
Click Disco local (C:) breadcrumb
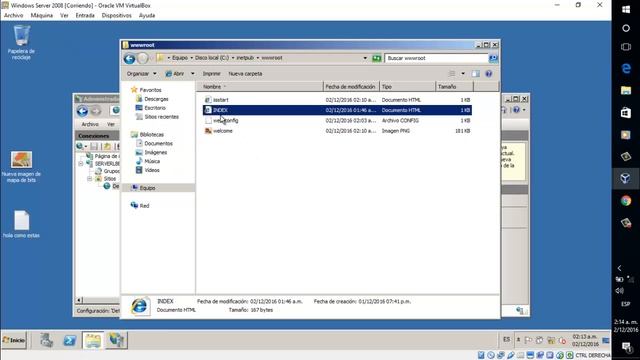[212, 58]
